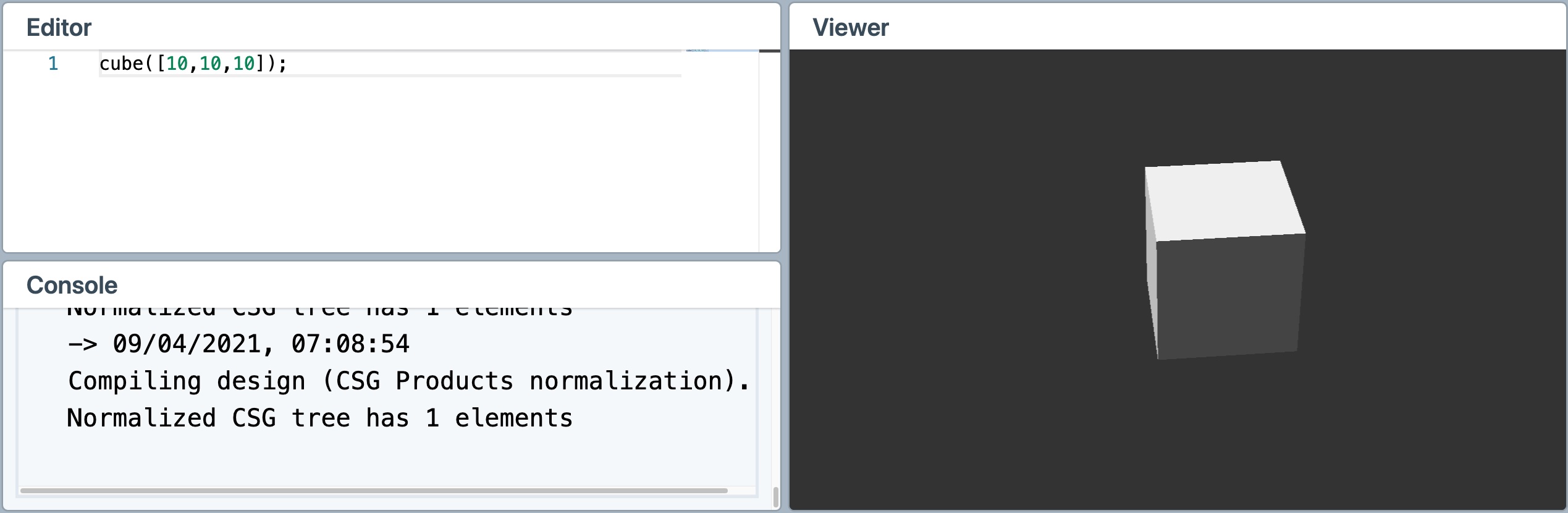Click the editor minimap preview
Screen dimensions: 1568x513
point(698,51)
